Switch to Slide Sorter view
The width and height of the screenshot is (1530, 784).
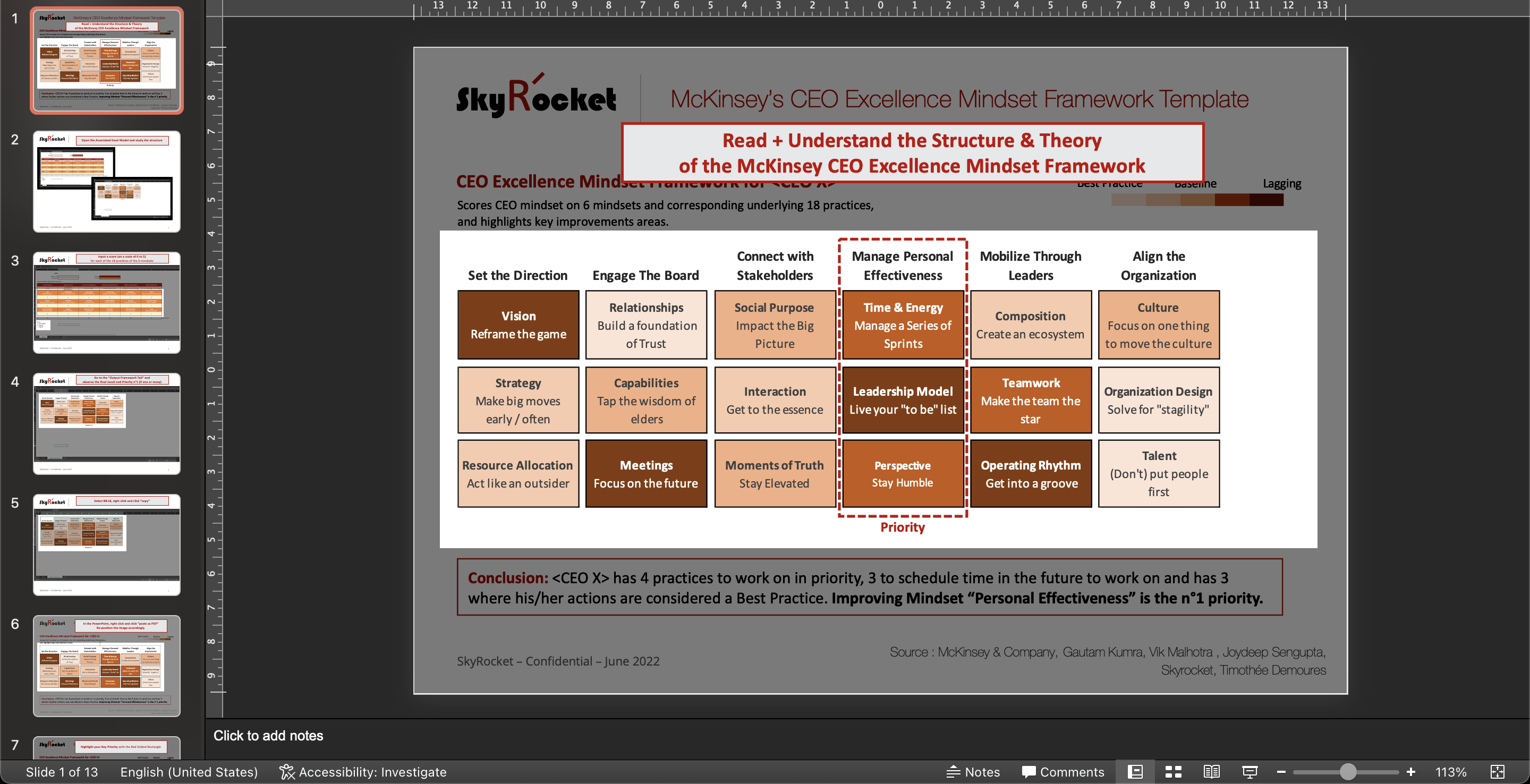click(1173, 772)
